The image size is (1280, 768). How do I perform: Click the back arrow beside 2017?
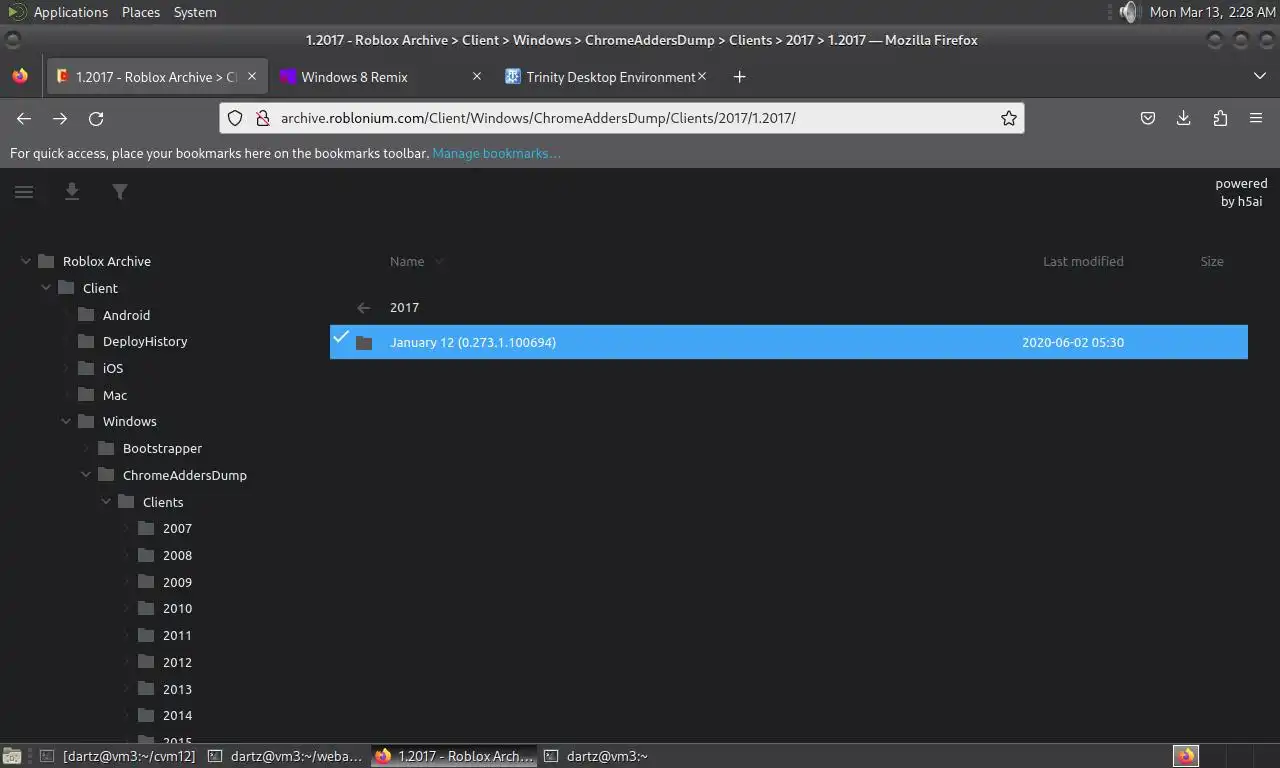(x=364, y=308)
